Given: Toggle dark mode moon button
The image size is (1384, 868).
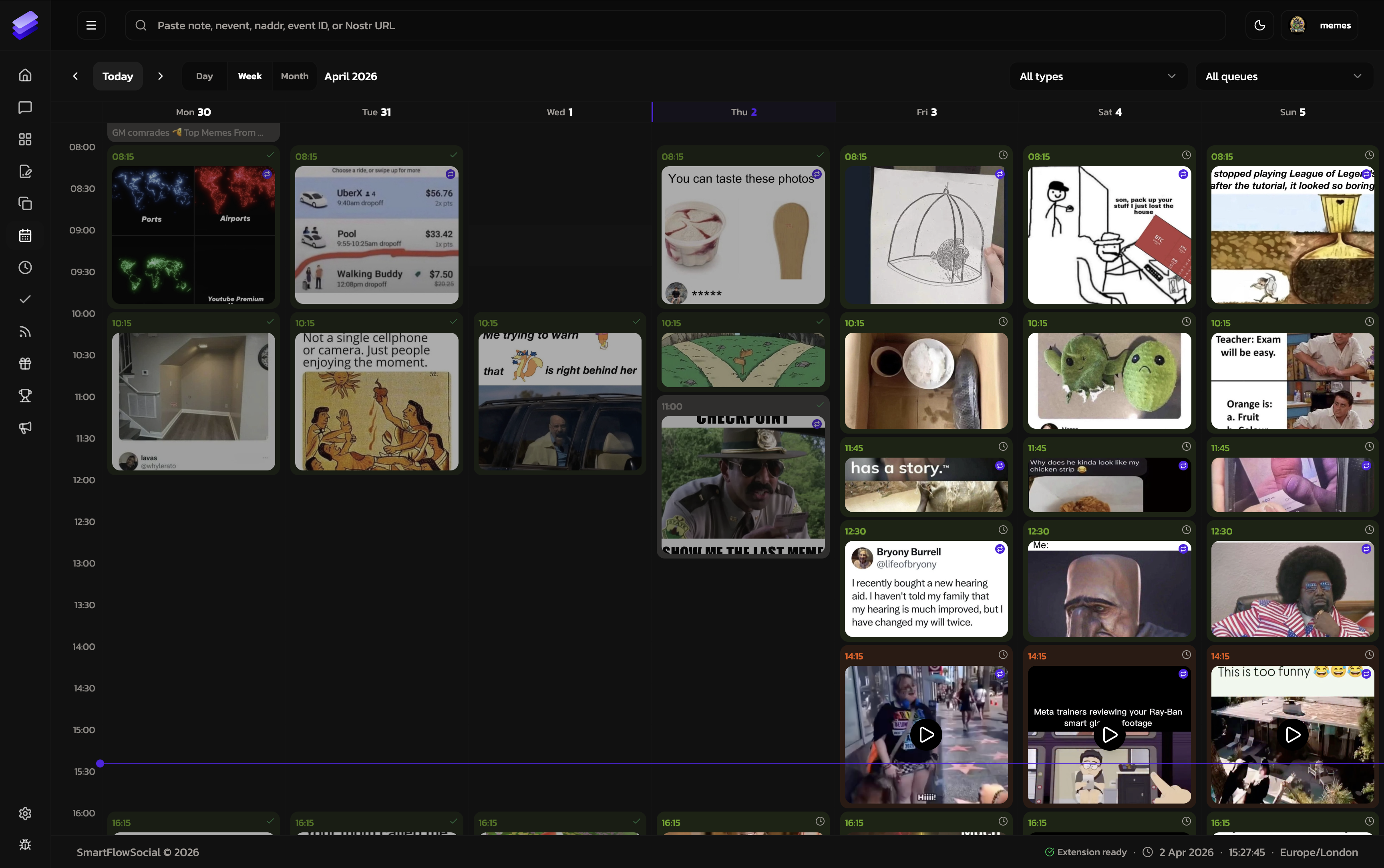Looking at the screenshot, I should coord(1259,25).
